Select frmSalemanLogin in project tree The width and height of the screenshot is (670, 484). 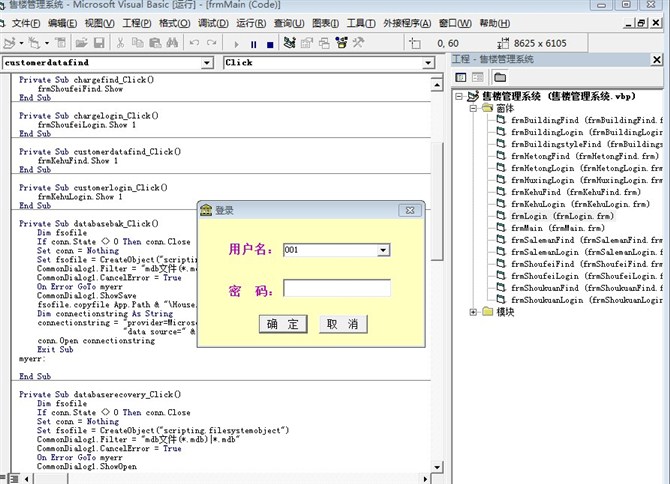pyautogui.click(x=586, y=252)
